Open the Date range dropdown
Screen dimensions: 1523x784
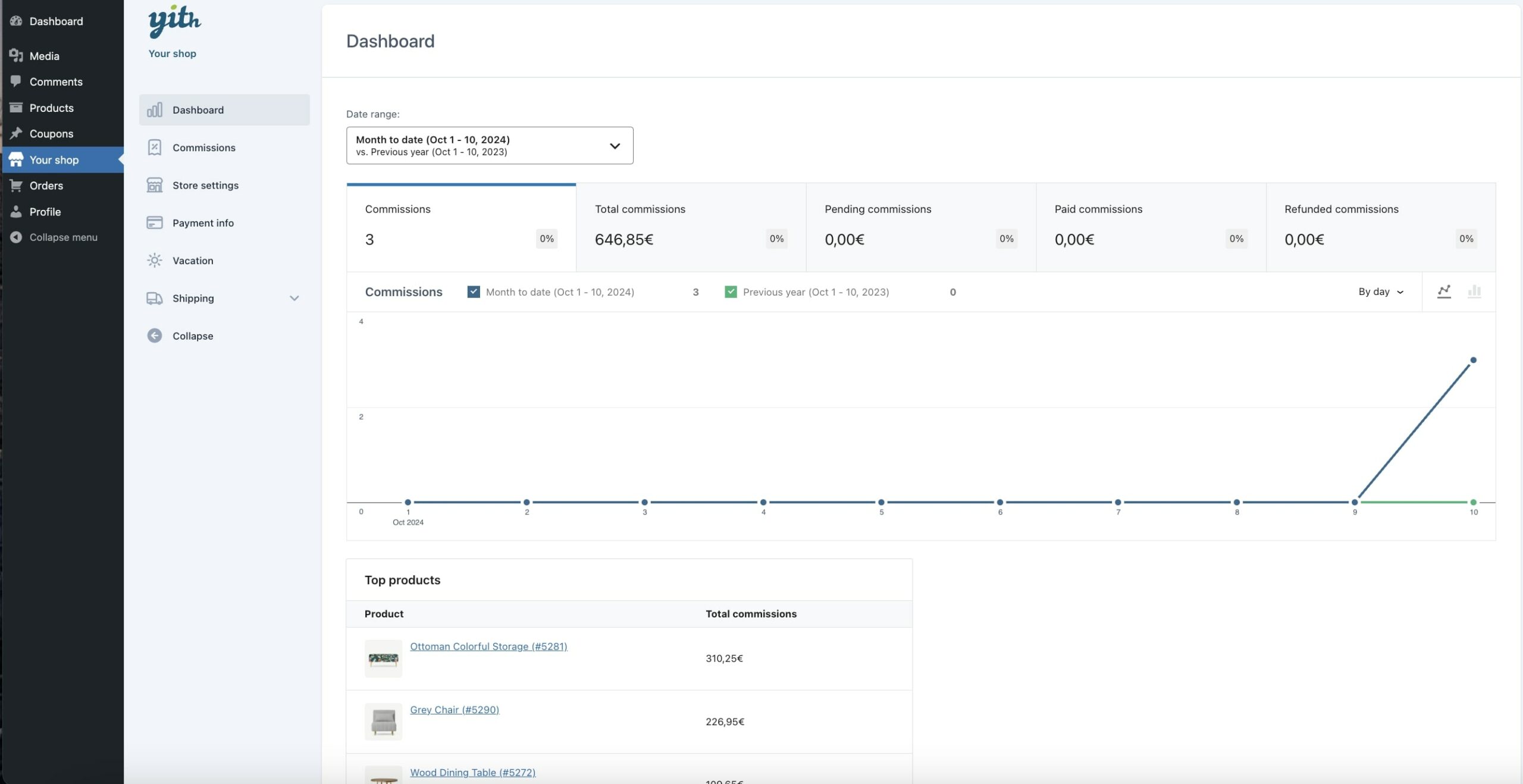point(490,145)
